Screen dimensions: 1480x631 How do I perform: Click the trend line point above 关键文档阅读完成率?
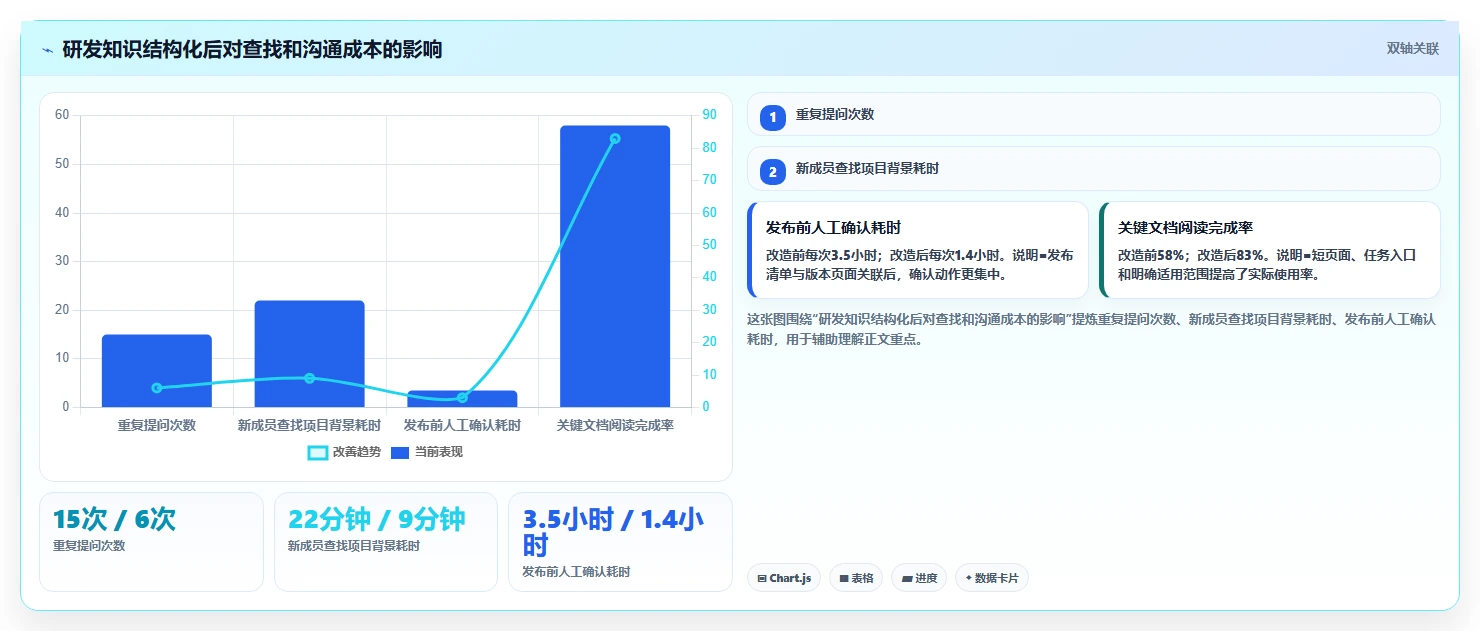tap(615, 139)
